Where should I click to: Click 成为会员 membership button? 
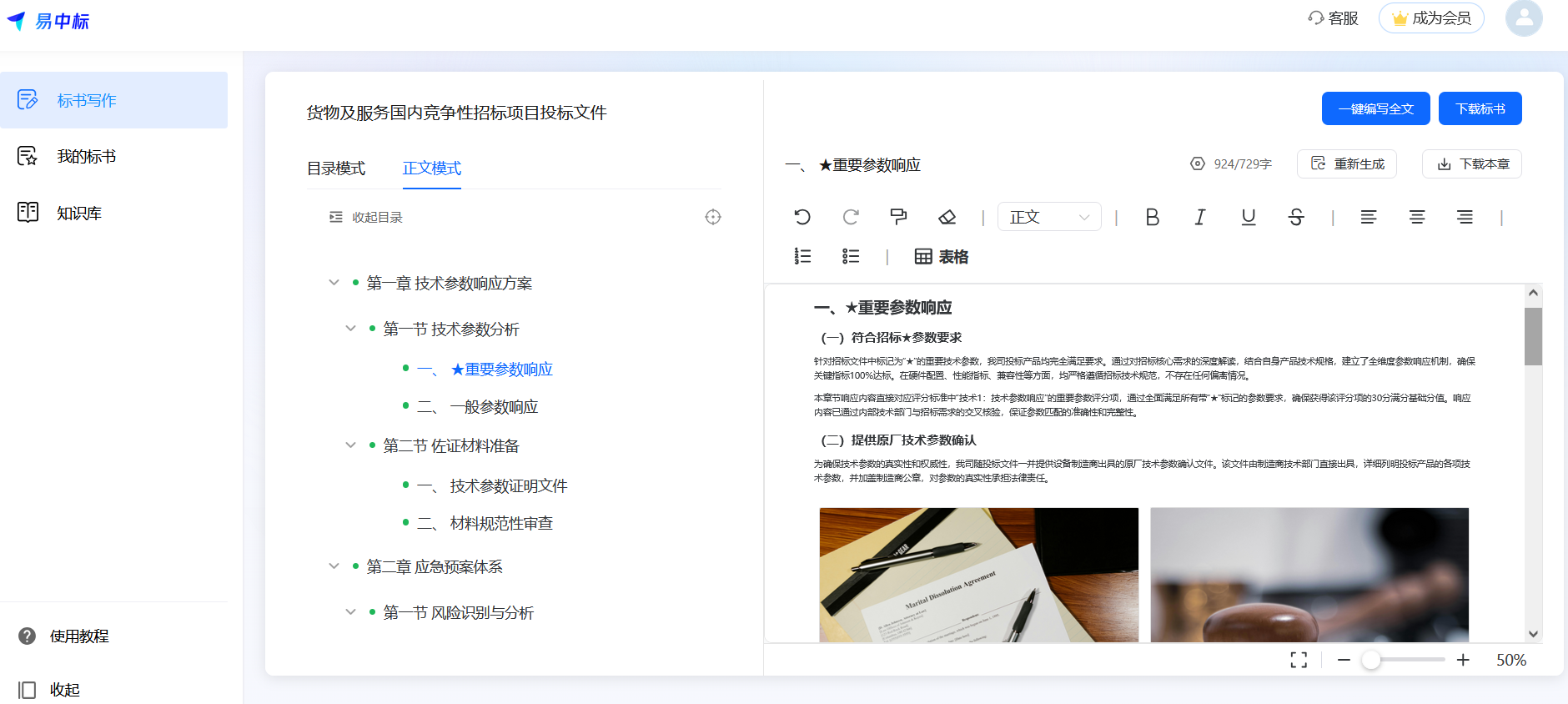(1431, 18)
